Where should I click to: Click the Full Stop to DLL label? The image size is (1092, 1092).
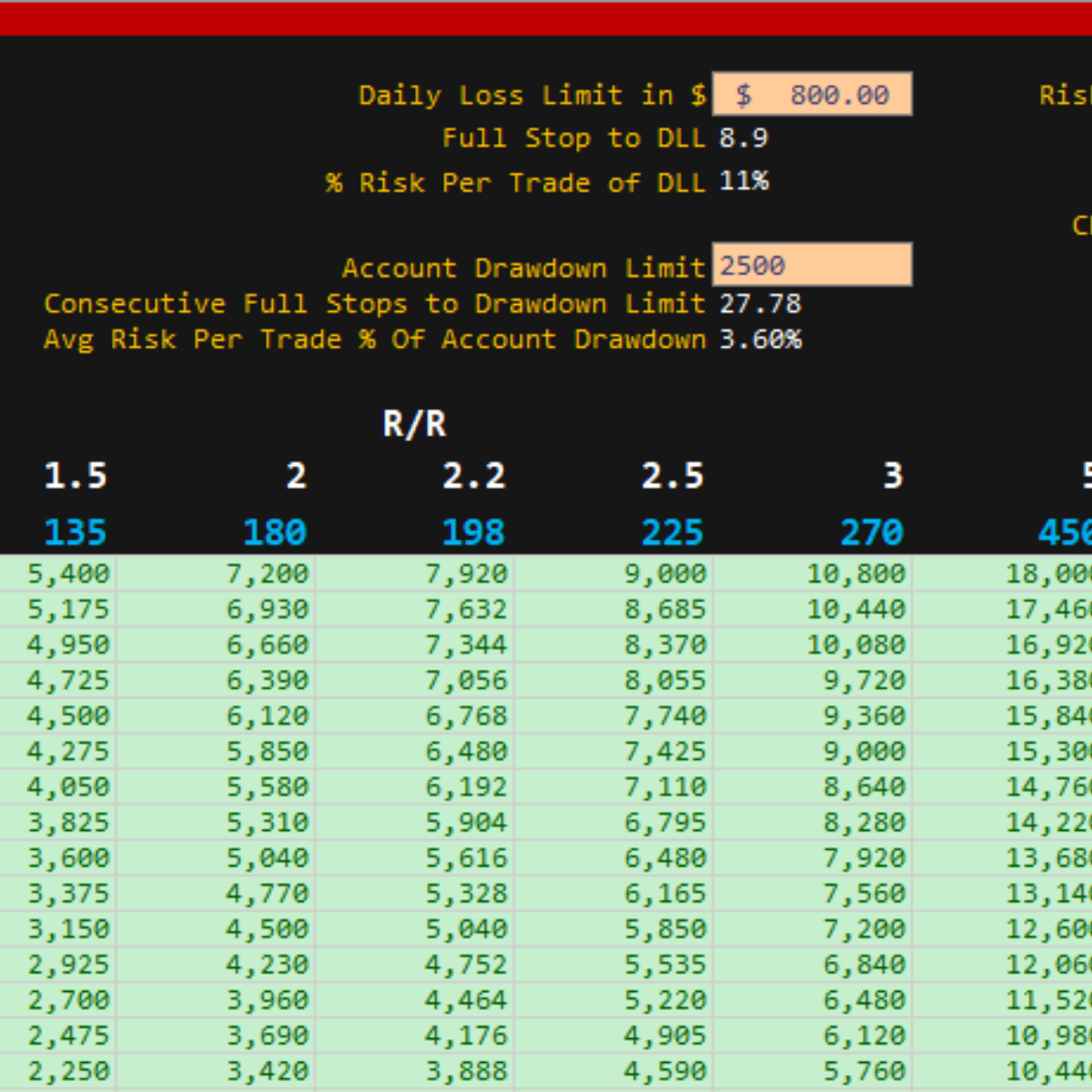[573, 138]
